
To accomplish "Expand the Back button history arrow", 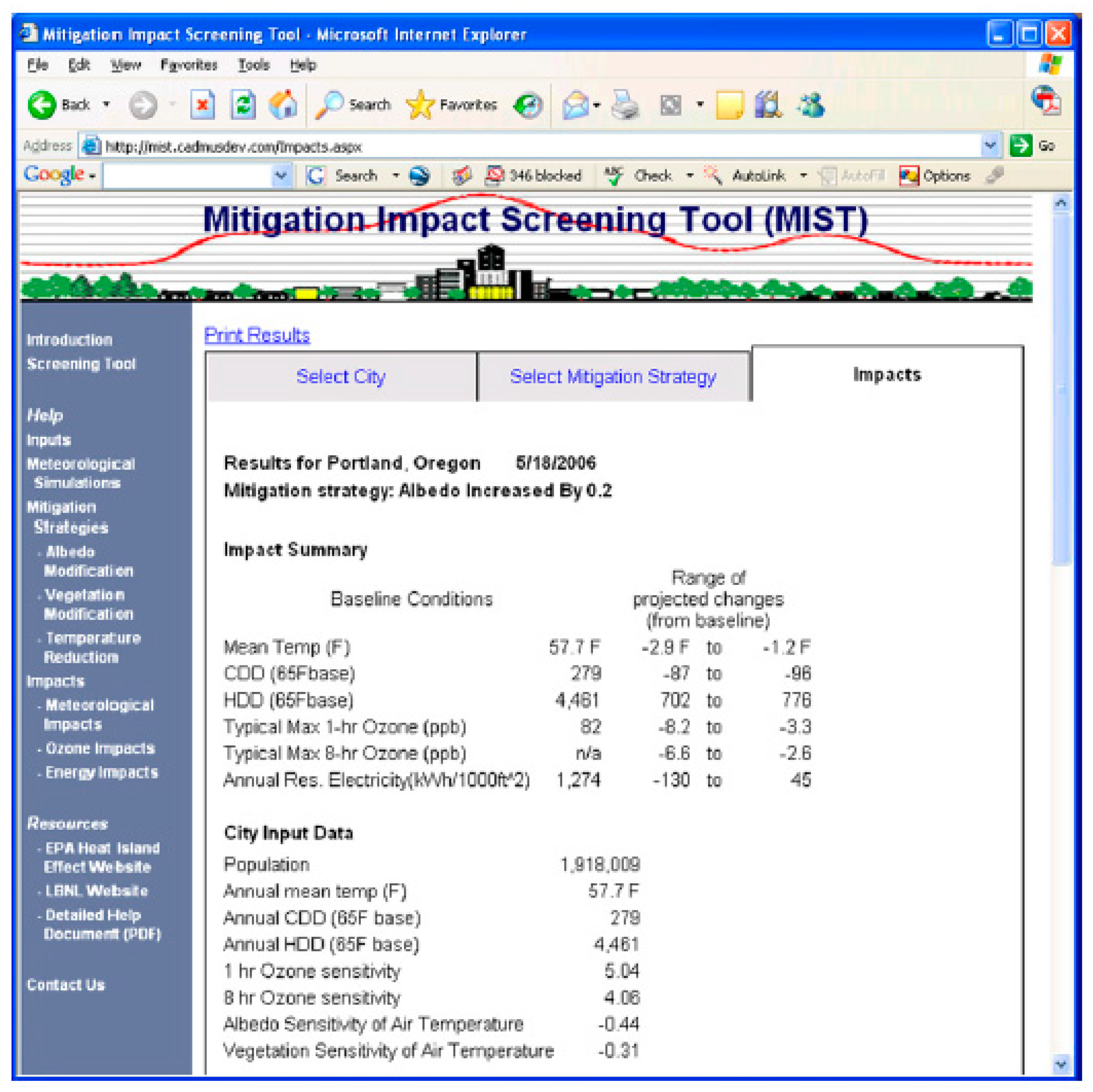I will pos(106,105).
